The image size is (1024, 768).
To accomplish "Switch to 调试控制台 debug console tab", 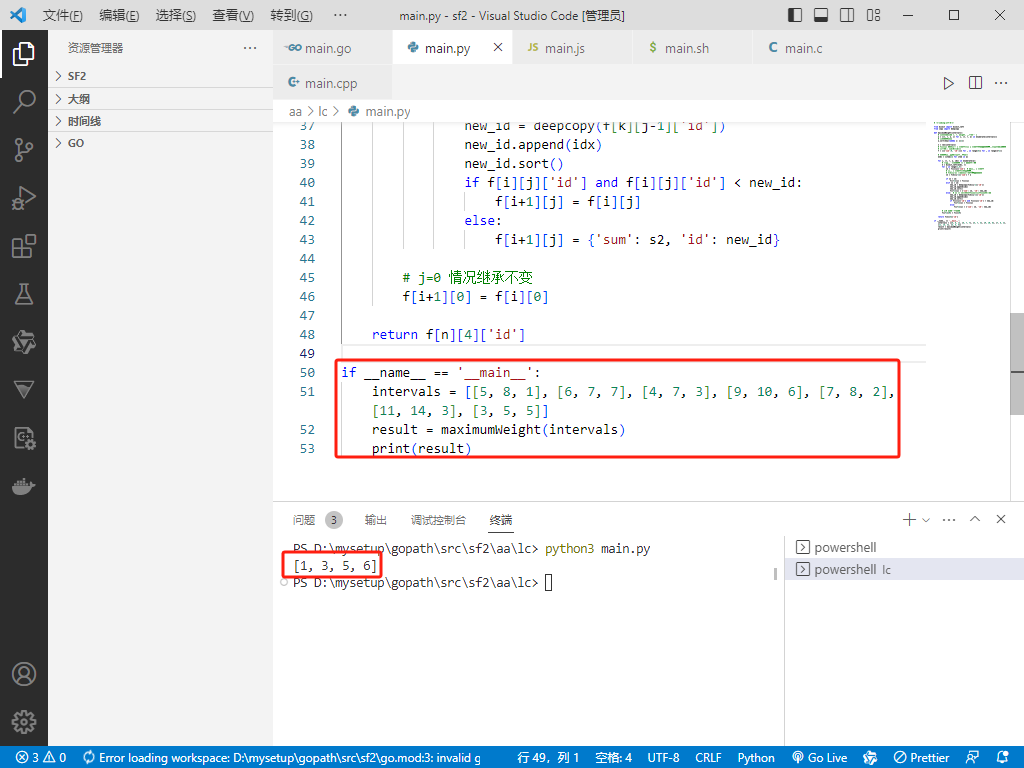I will (x=438, y=520).
